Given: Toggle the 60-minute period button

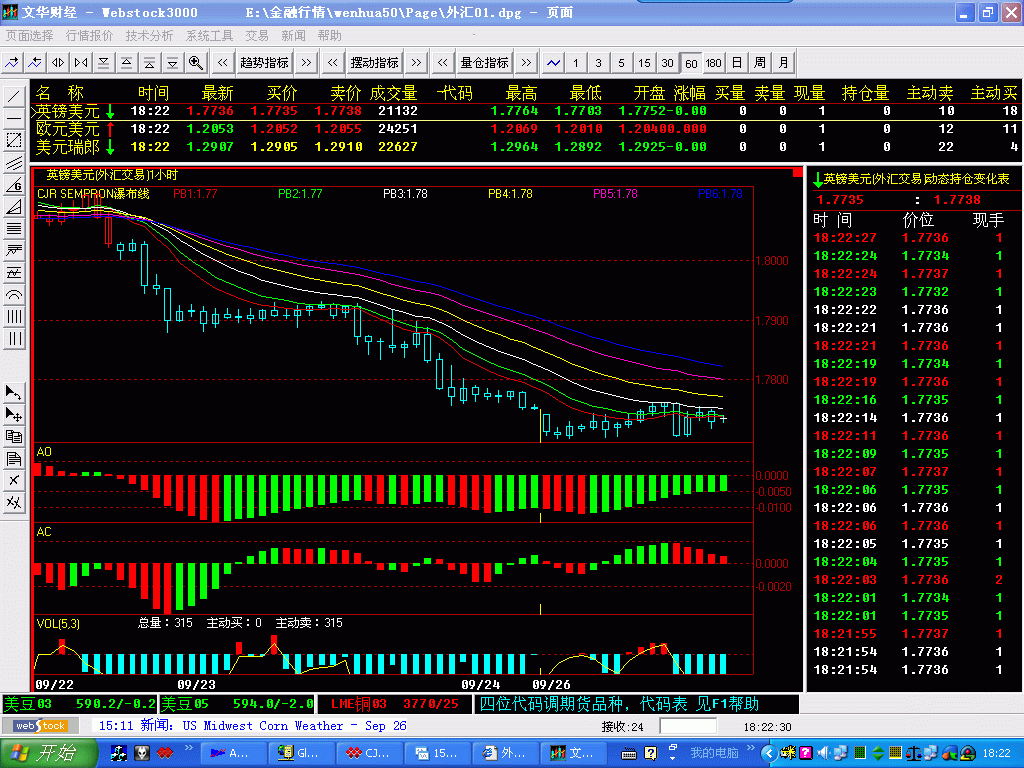Looking at the screenshot, I should point(691,63).
